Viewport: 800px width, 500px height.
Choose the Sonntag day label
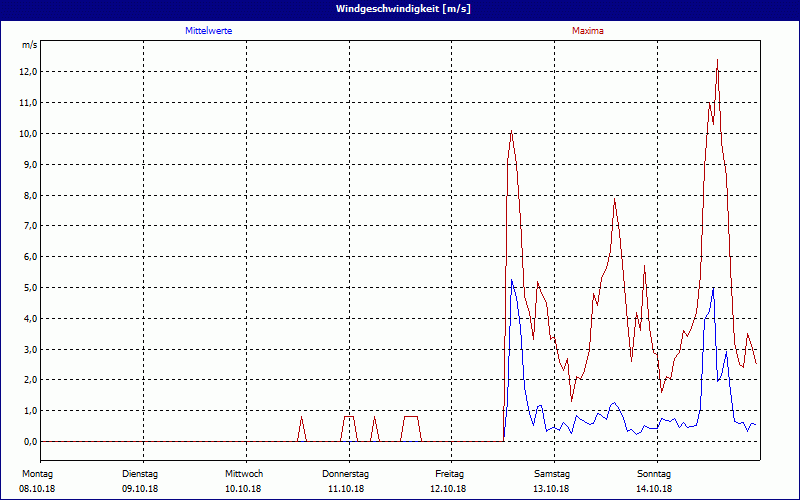654,473
